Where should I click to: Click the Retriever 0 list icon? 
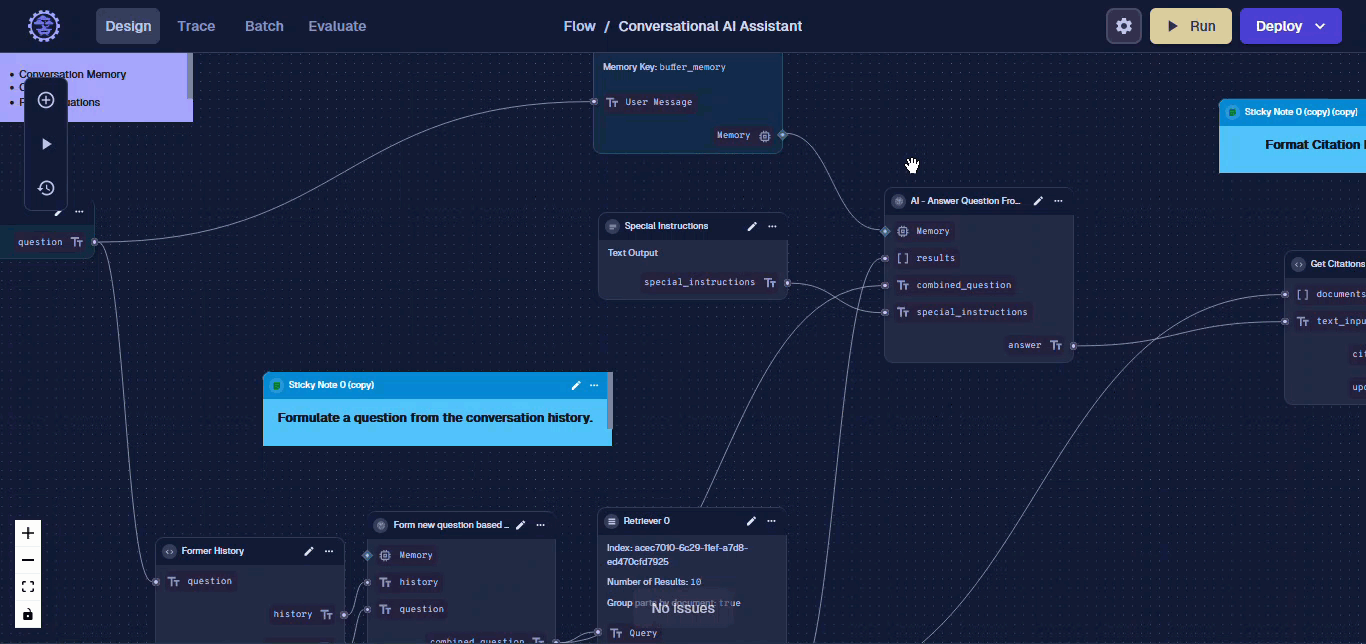tap(611, 521)
